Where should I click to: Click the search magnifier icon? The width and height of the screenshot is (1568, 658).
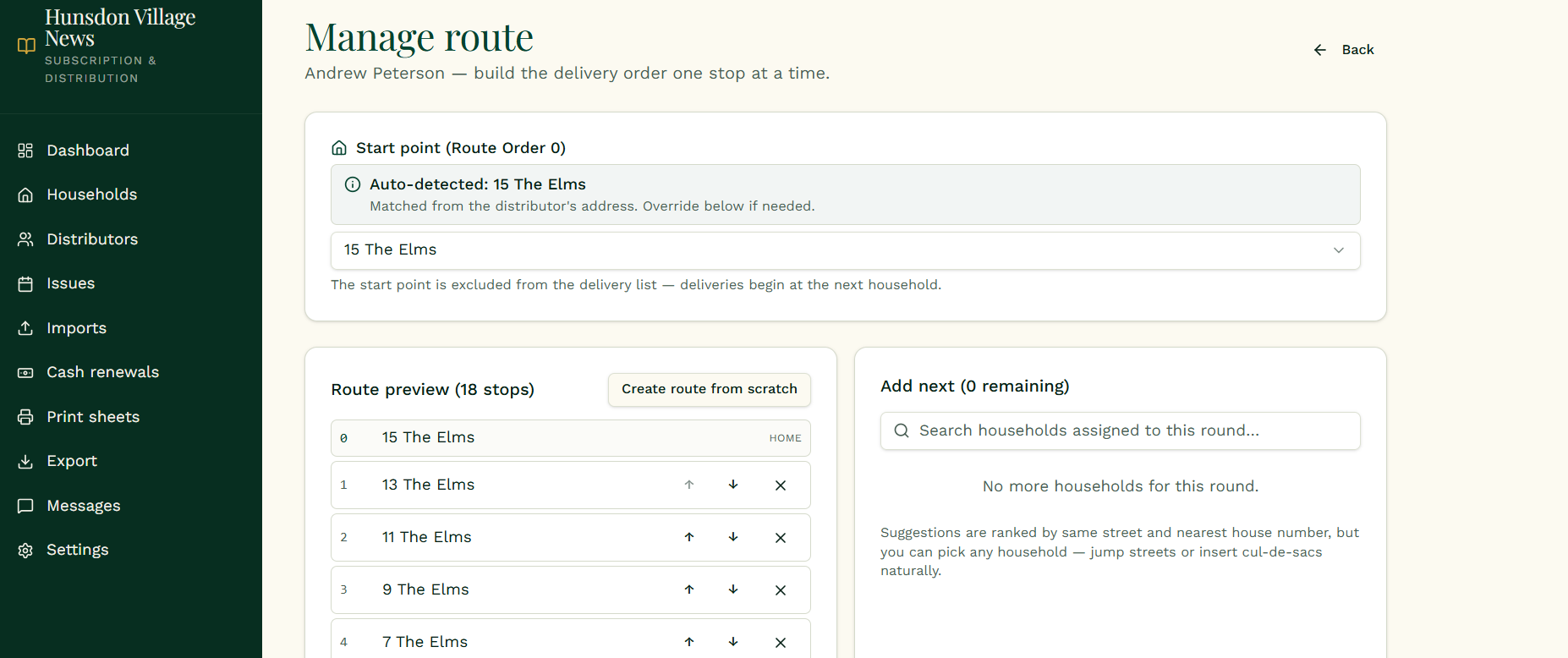click(x=902, y=430)
